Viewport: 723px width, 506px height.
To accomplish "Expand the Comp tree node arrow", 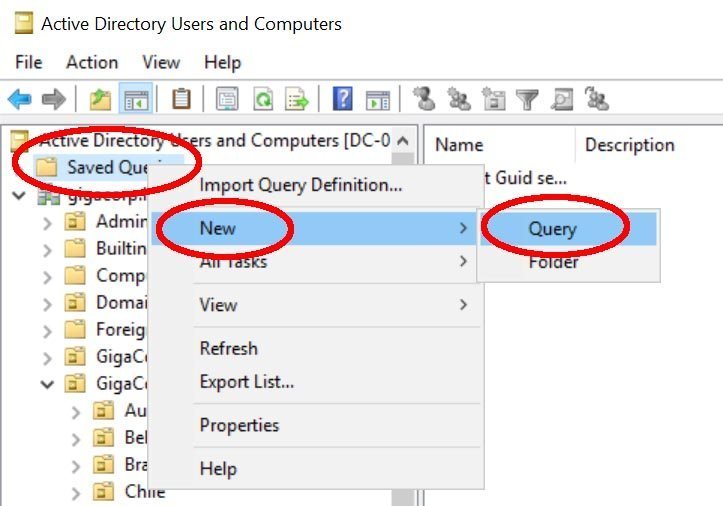I will pos(47,277).
